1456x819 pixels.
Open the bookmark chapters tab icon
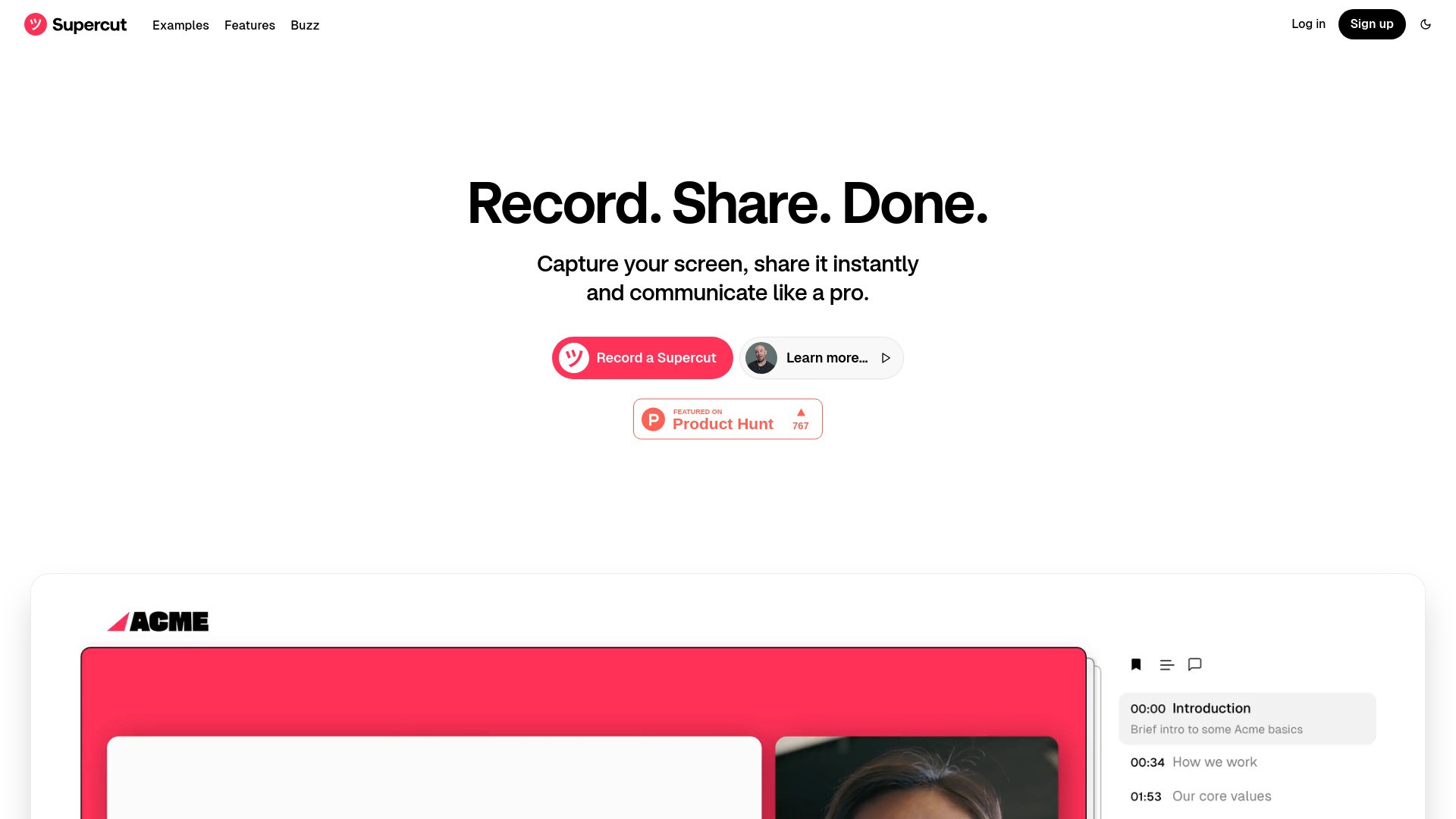(1136, 664)
